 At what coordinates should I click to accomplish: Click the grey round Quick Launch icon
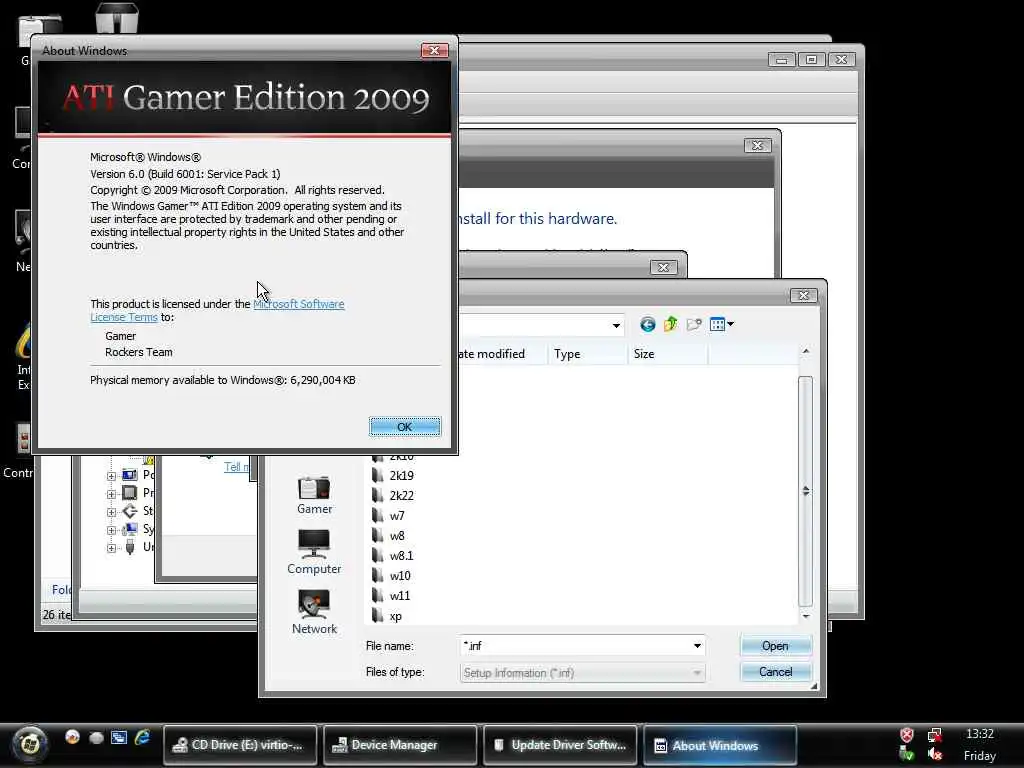point(96,738)
